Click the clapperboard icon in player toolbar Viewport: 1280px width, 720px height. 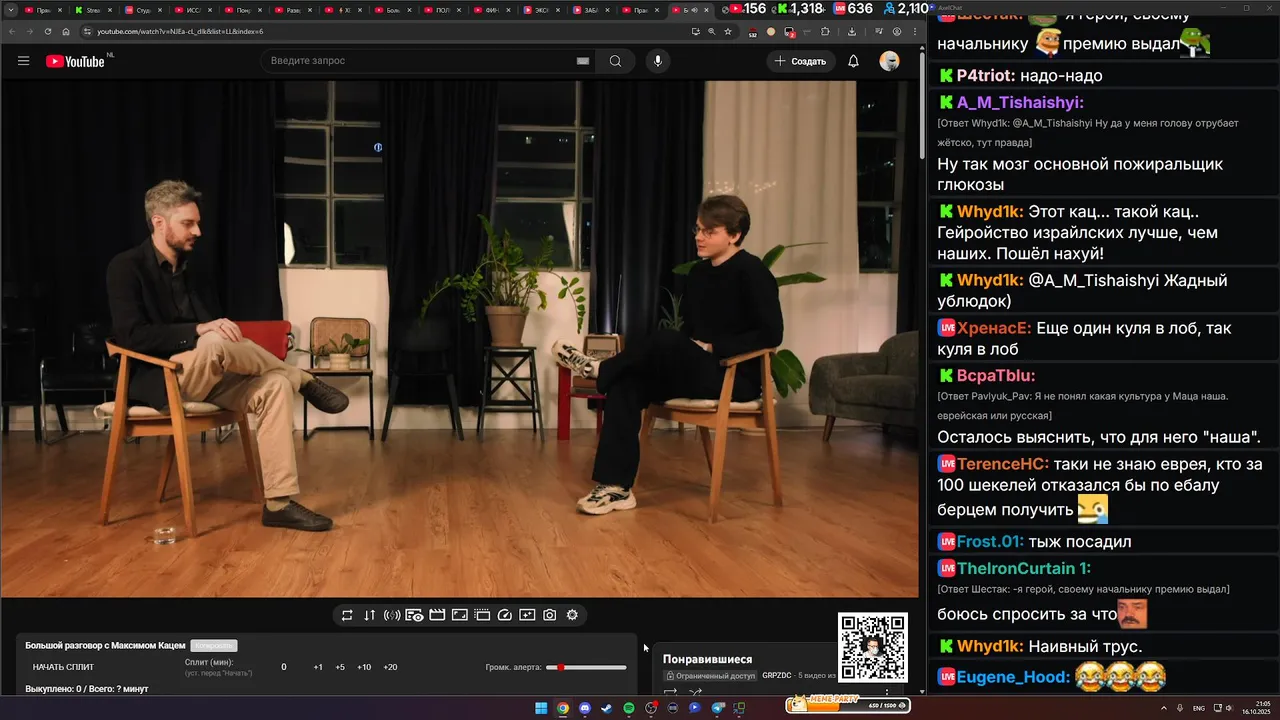pyautogui.click(x=437, y=615)
